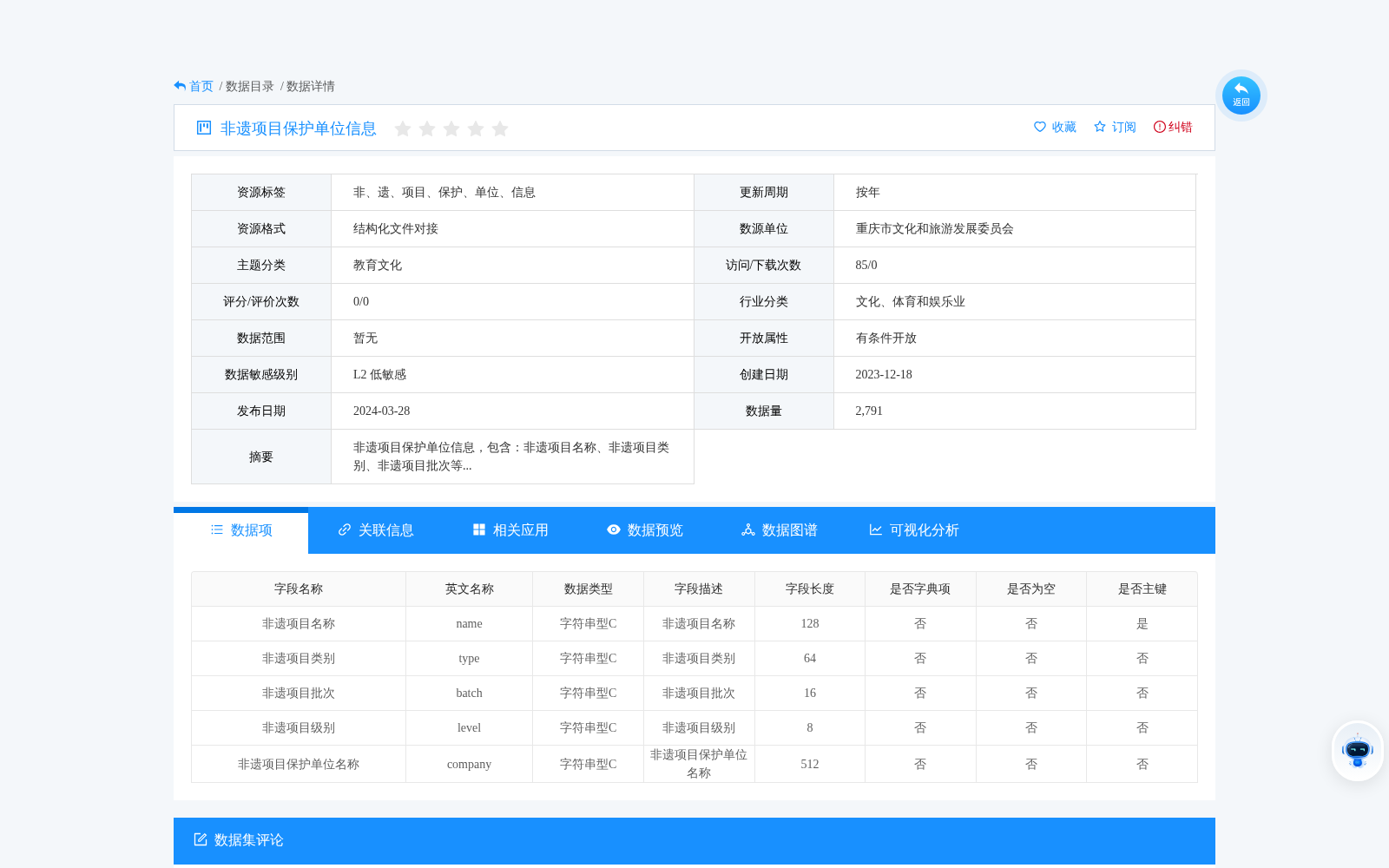The width and height of the screenshot is (1389, 868).
Task: Switch to the 关联信息 tab
Action: pos(376,530)
